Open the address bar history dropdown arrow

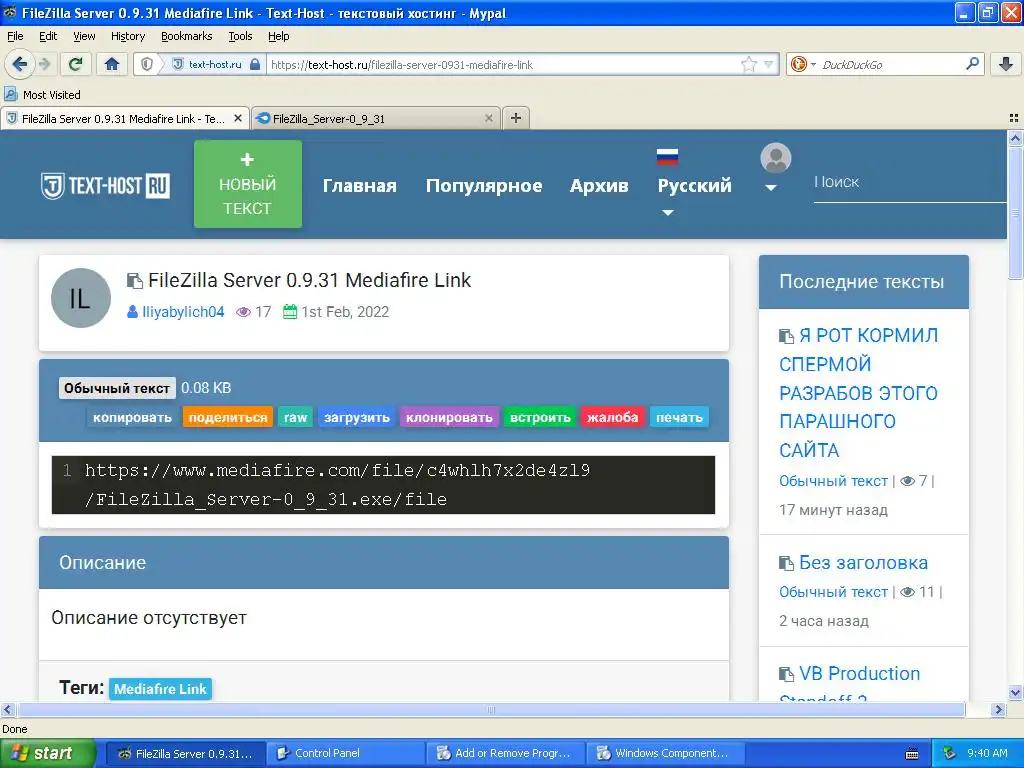click(769, 64)
